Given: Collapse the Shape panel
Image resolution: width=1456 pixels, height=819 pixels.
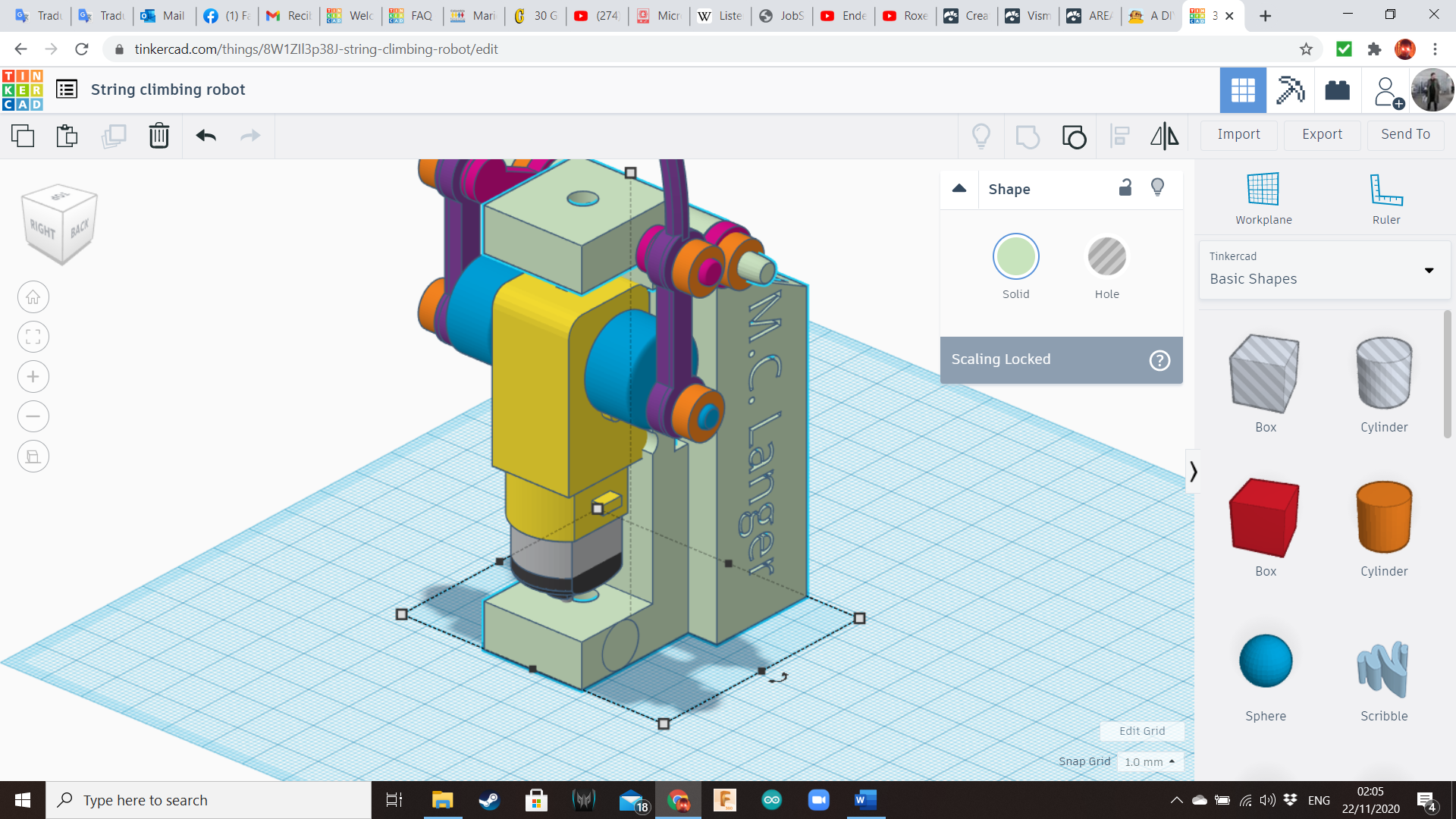Looking at the screenshot, I should (959, 189).
